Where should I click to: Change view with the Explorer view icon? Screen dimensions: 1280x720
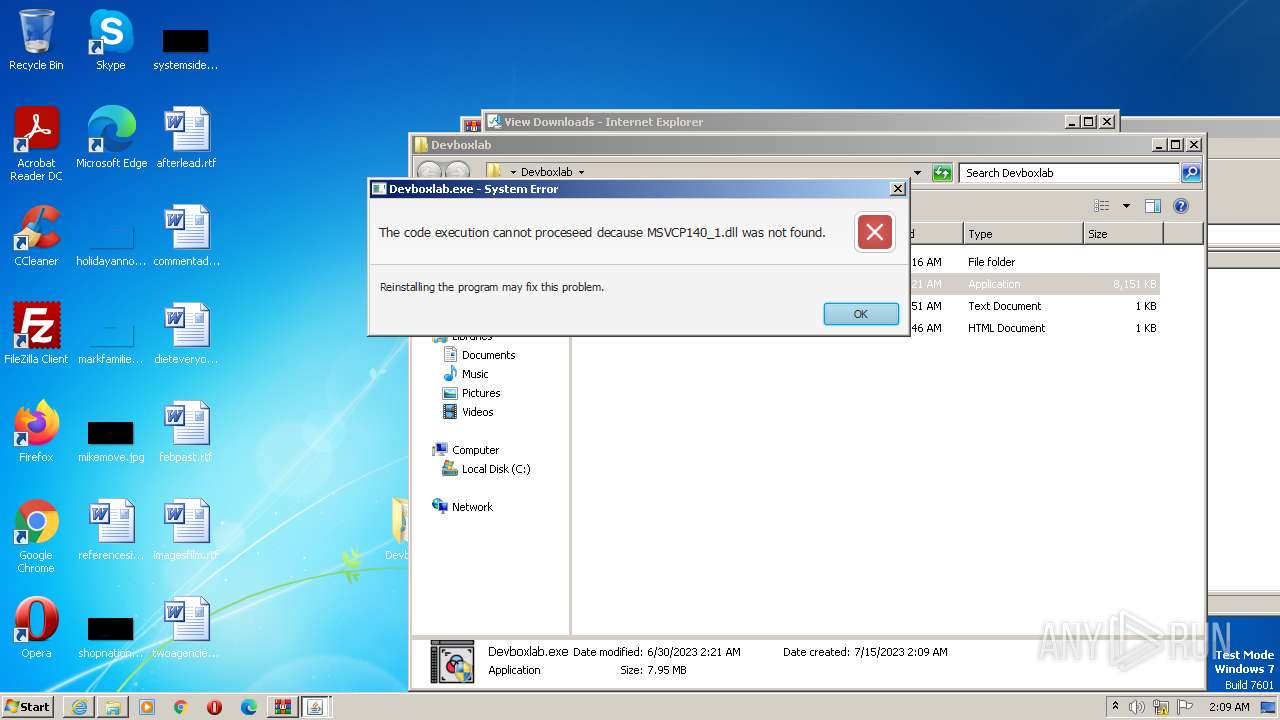coord(1102,206)
